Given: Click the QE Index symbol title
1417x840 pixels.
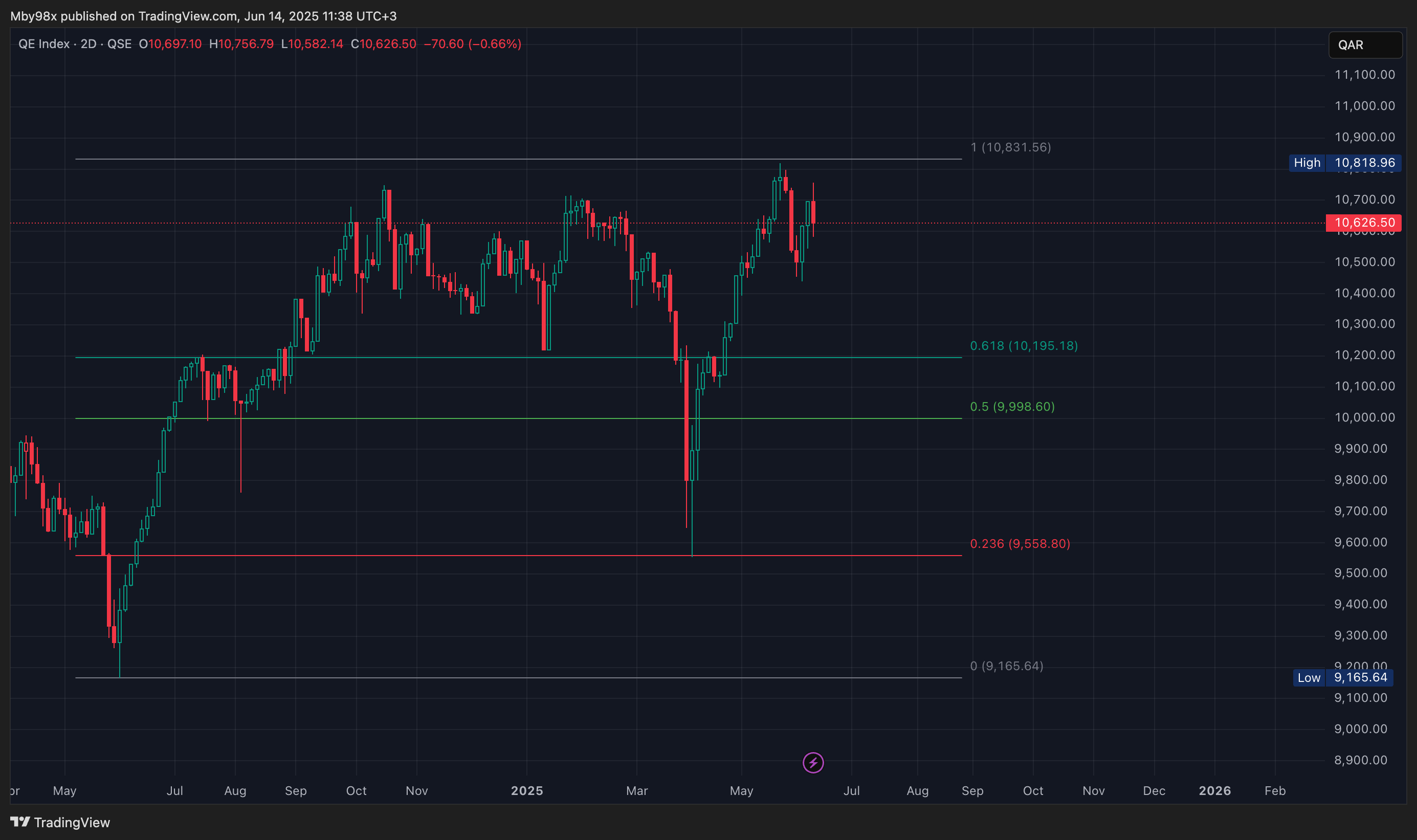Looking at the screenshot, I should pos(44,43).
